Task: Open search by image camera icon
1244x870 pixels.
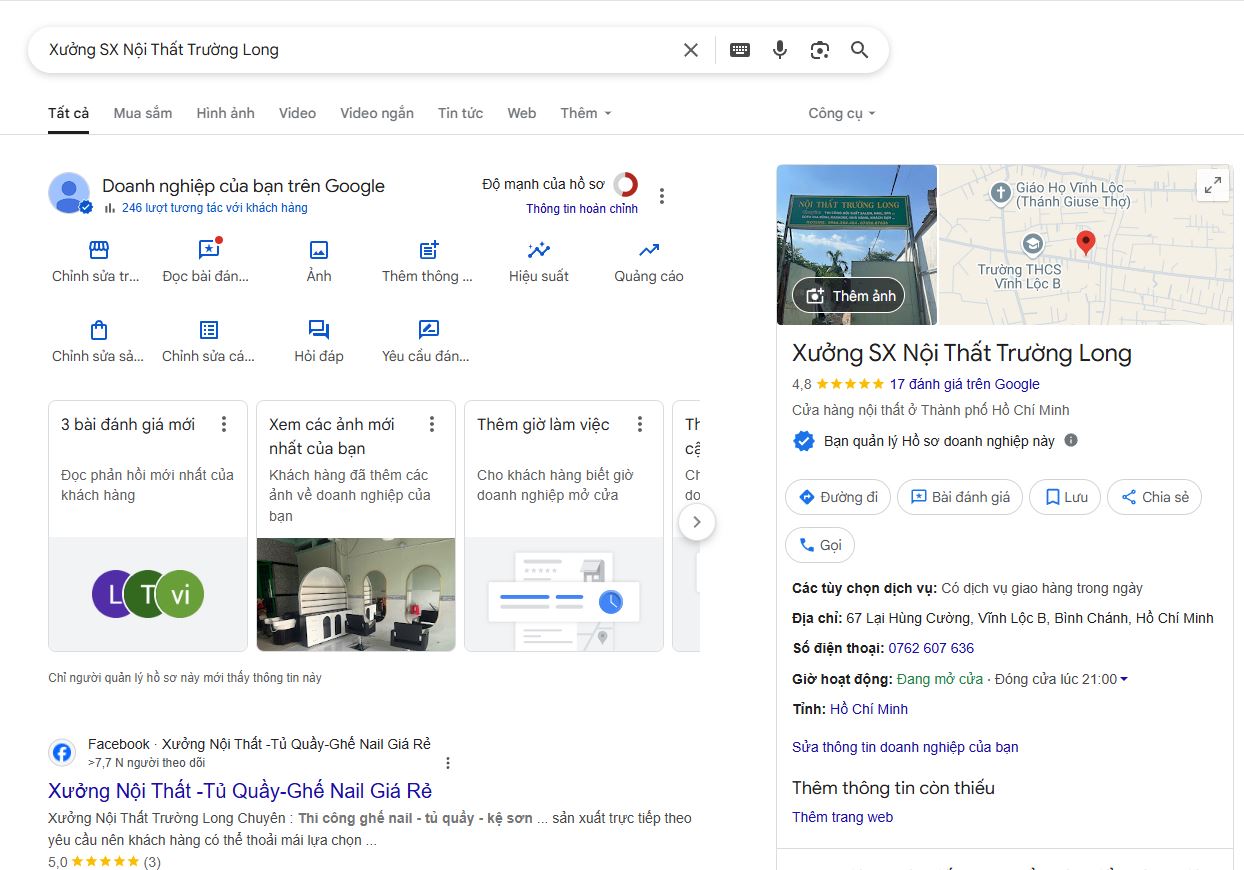Action: pos(820,50)
